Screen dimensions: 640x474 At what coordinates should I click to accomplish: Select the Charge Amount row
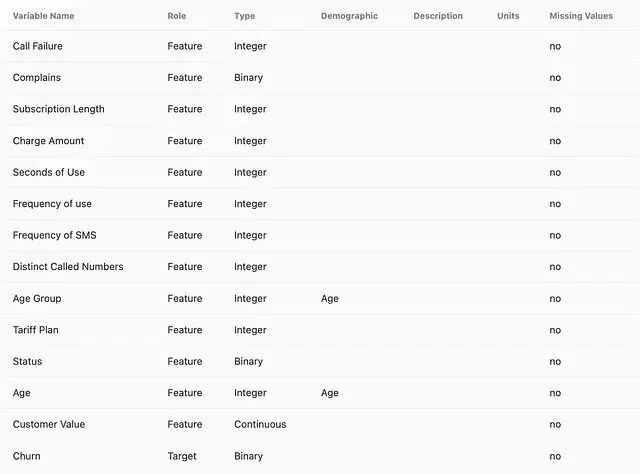tap(320, 141)
